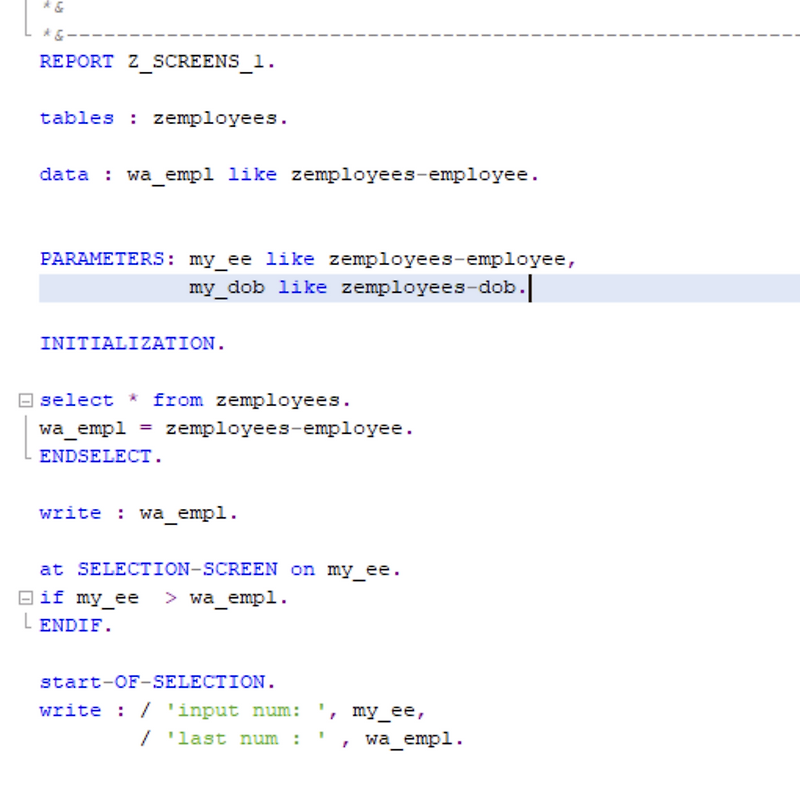Click the write : wa_empl statement
Image resolution: width=800 pixels, height=796 pixels.
(110, 512)
